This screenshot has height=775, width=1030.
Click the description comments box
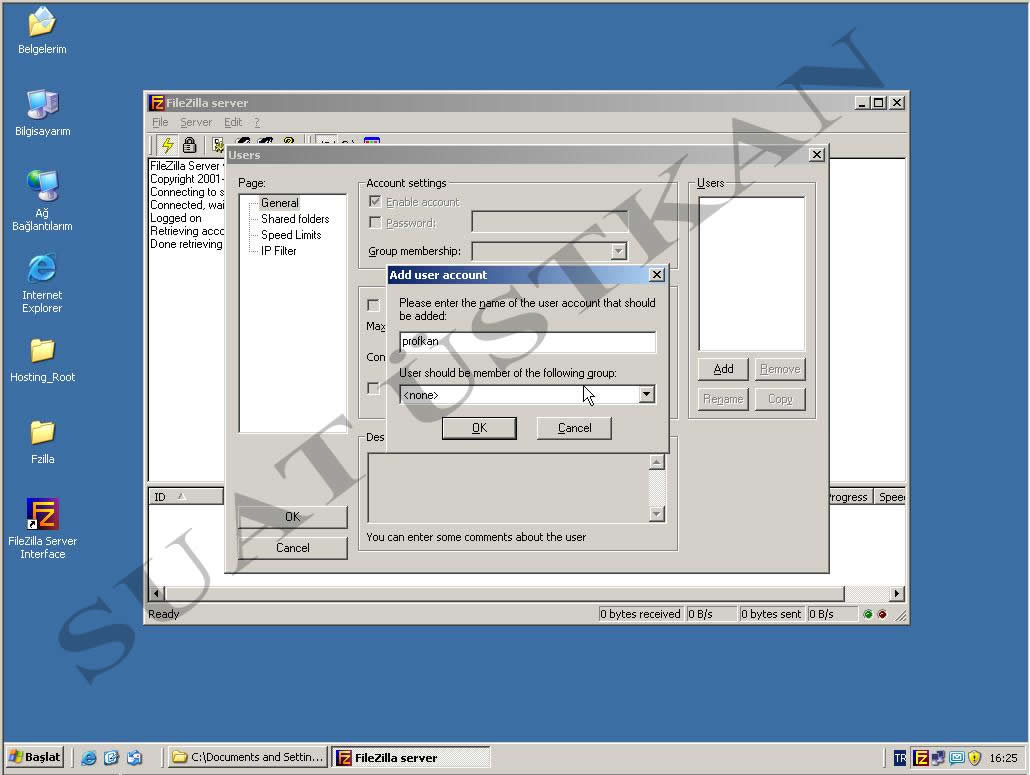click(x=508, y=488)
